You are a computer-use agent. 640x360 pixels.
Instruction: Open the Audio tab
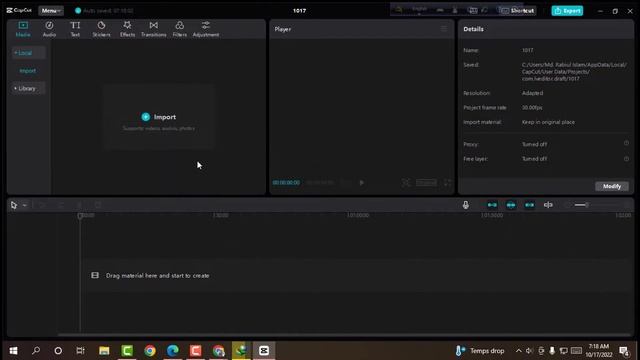49,29
